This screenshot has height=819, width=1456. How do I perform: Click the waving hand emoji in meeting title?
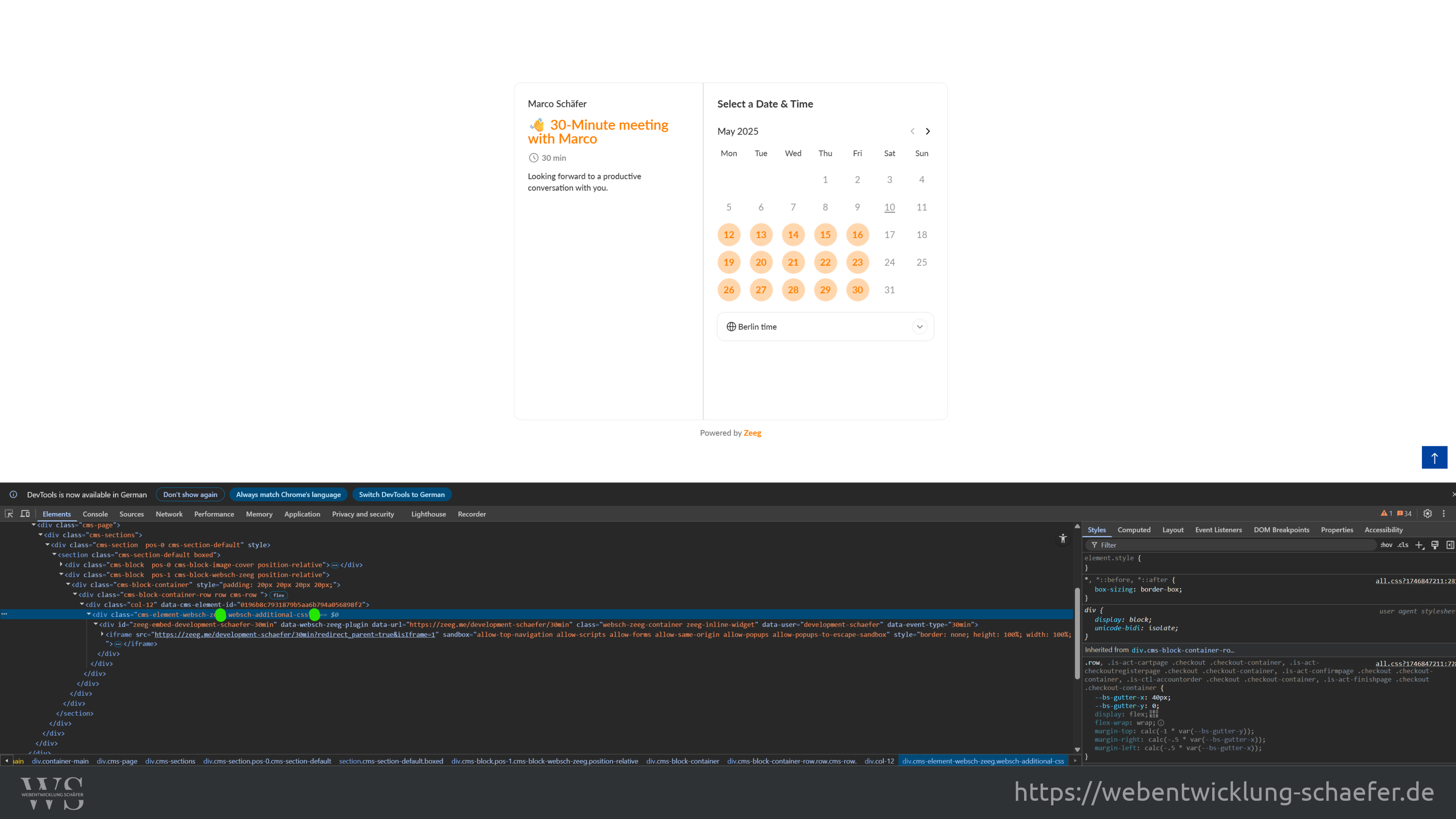pos(537,125)
